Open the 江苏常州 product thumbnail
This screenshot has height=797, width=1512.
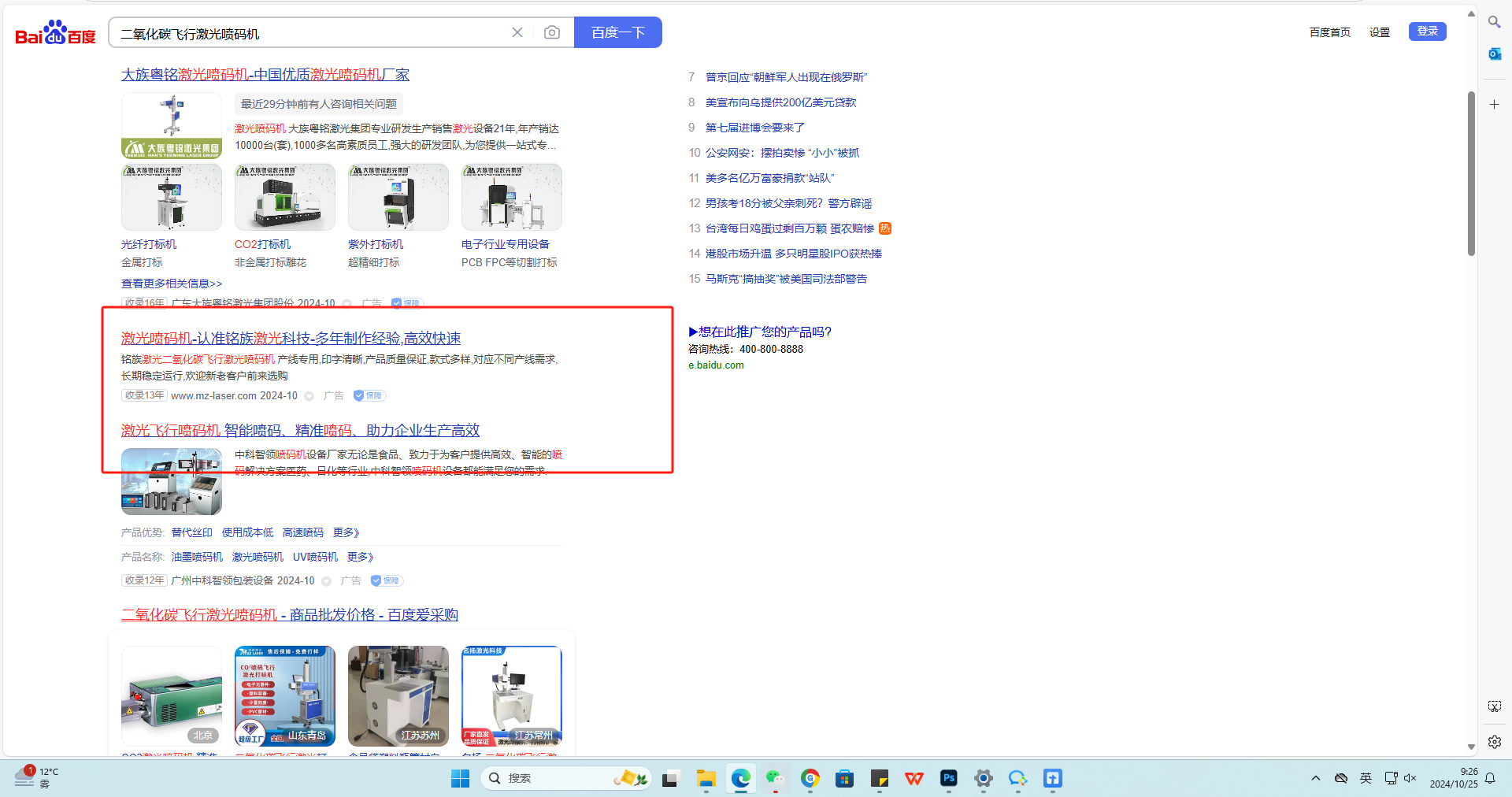pyautogui.click(x=512, y=696)
